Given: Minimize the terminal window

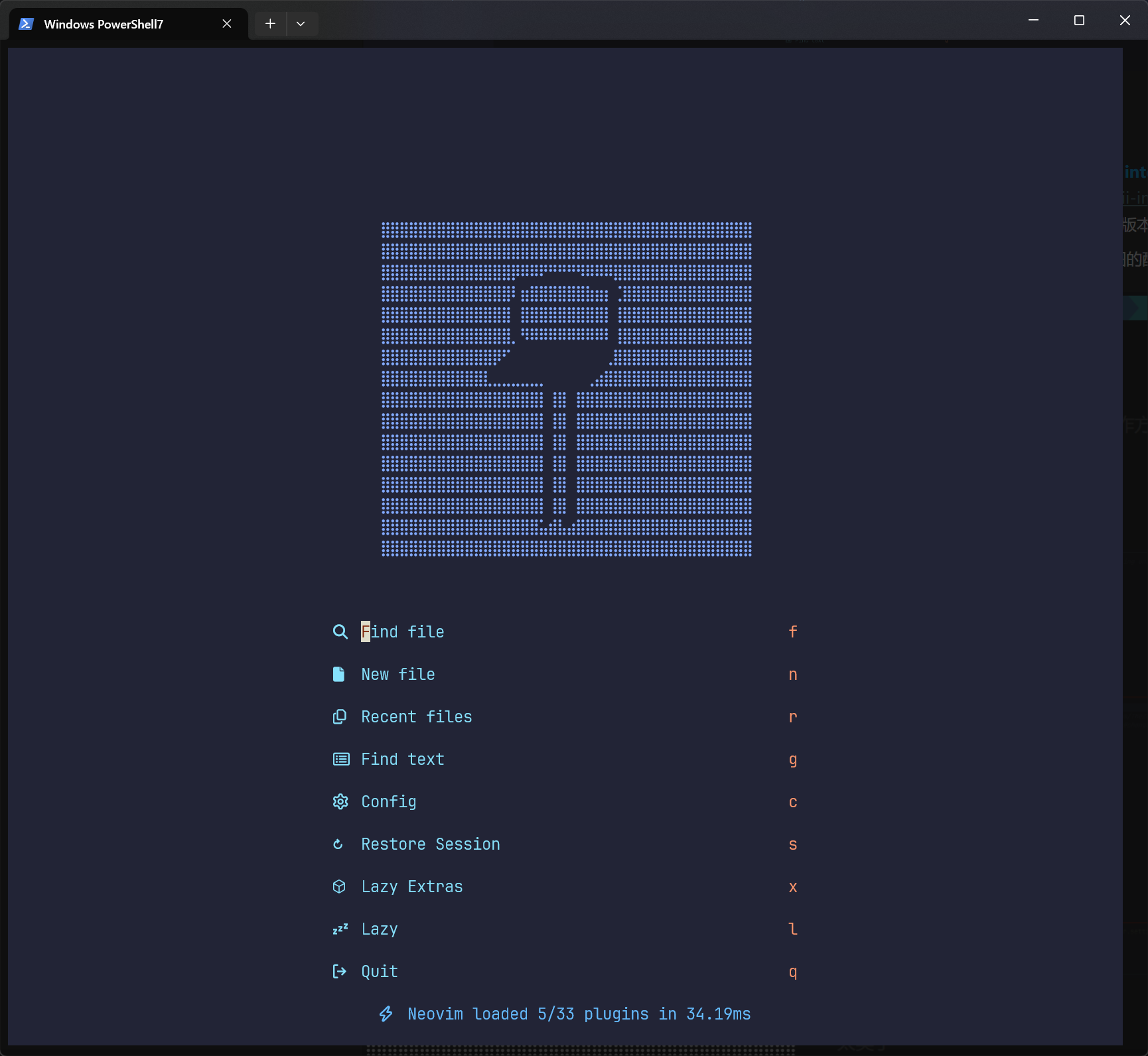Looking at the screenshot, I should tap(1033, 21).
